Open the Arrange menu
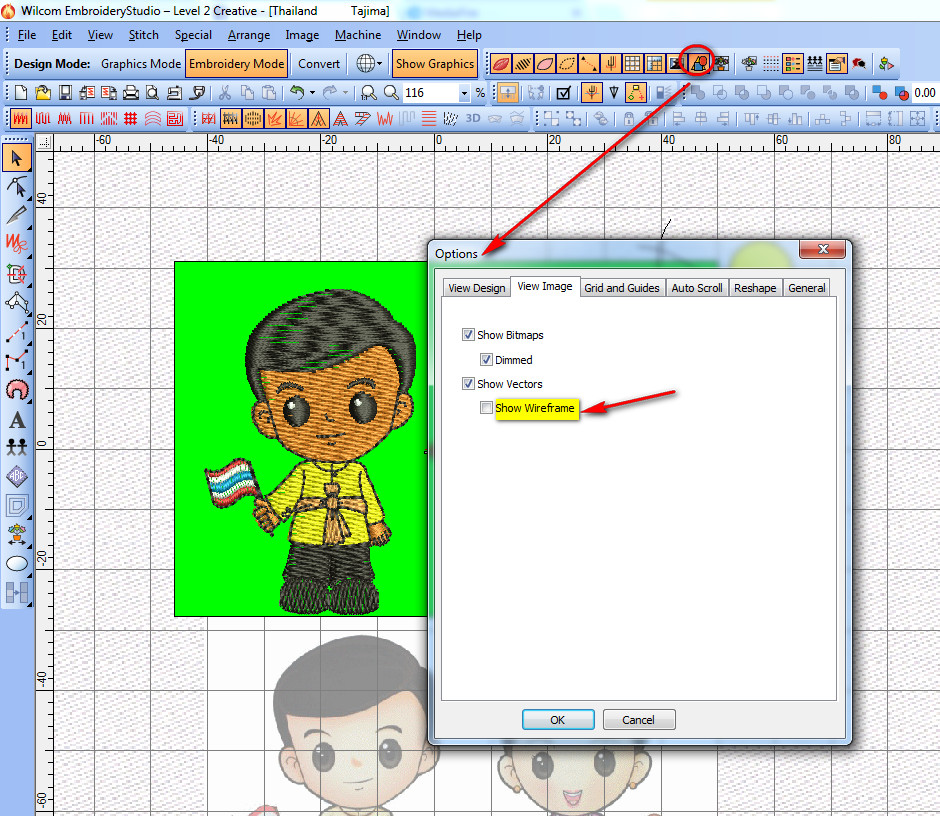The image size is (940, 816). click(249, 35)
